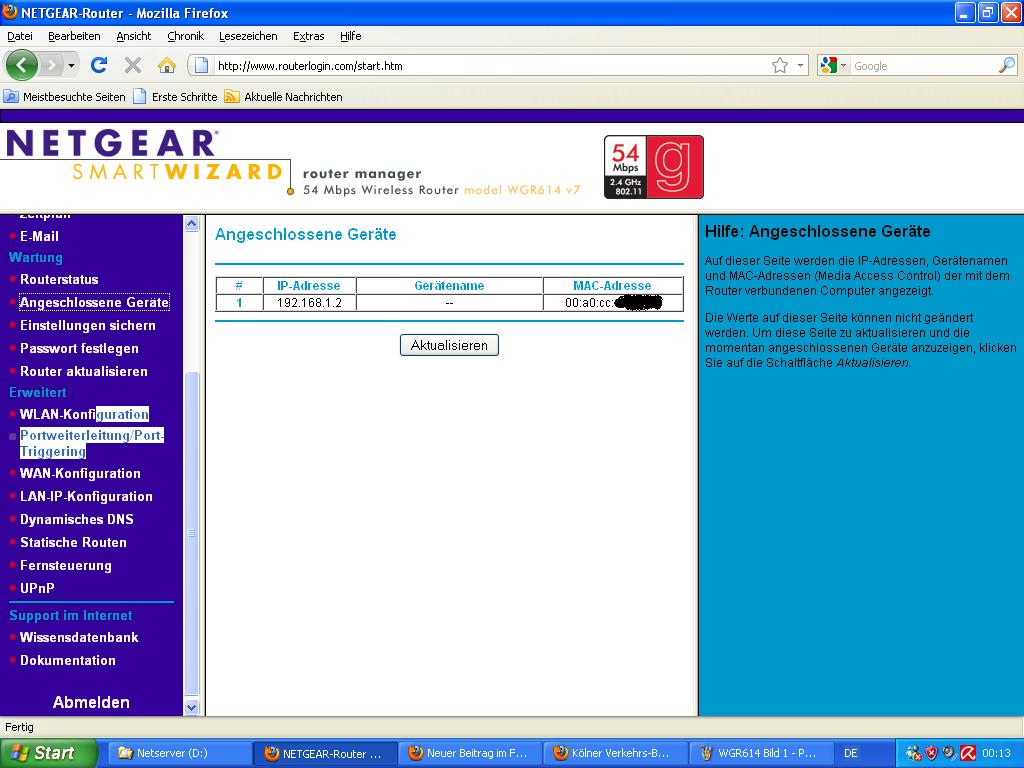Screen dimensions: 1024x768
Task: Open the Bearbeiten menu
Action: 74,36
